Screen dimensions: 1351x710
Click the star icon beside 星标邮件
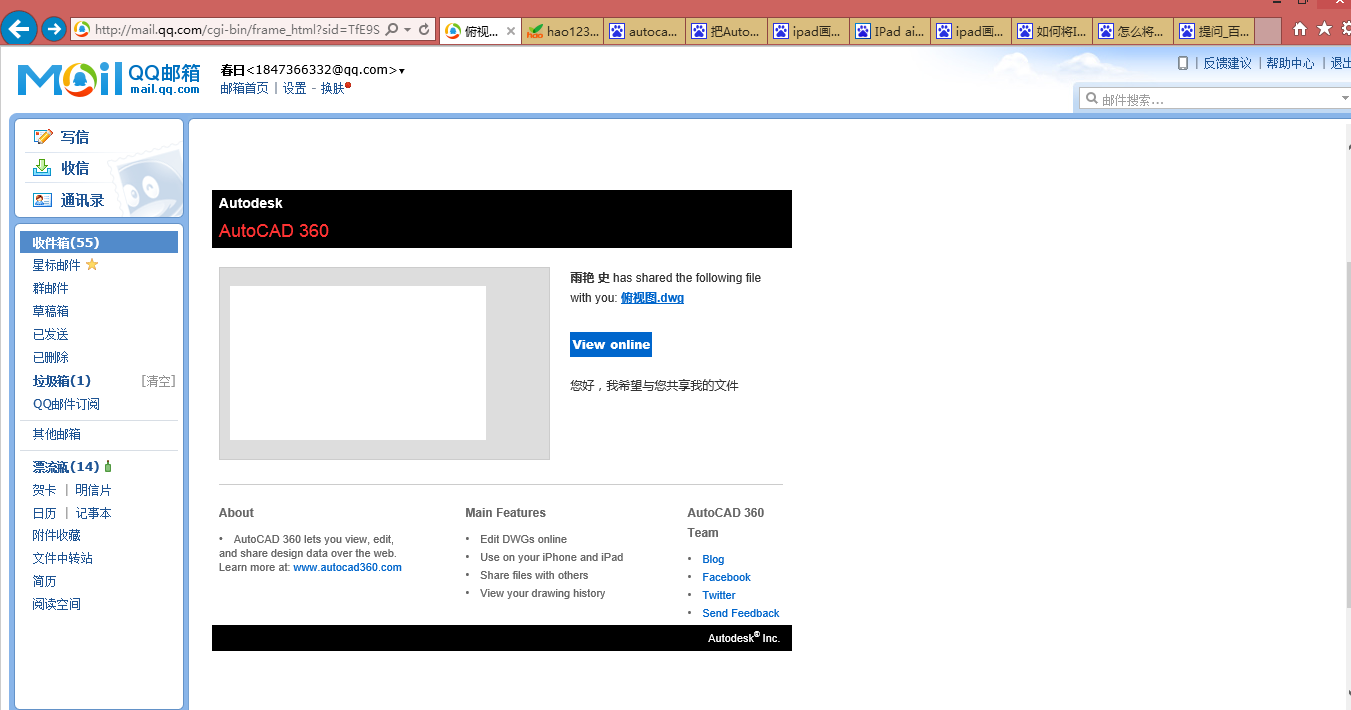92,265
